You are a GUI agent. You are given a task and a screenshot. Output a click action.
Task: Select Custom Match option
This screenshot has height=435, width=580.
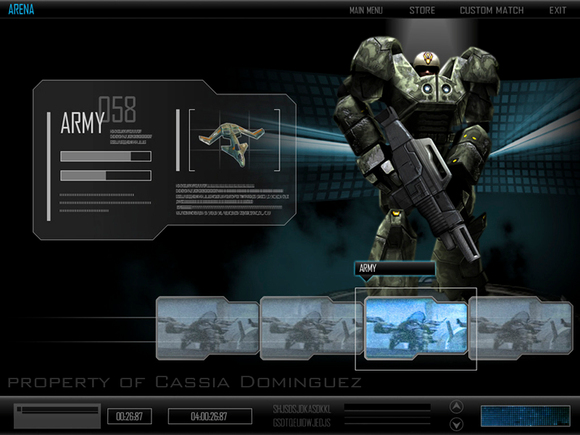coord(492,10)
